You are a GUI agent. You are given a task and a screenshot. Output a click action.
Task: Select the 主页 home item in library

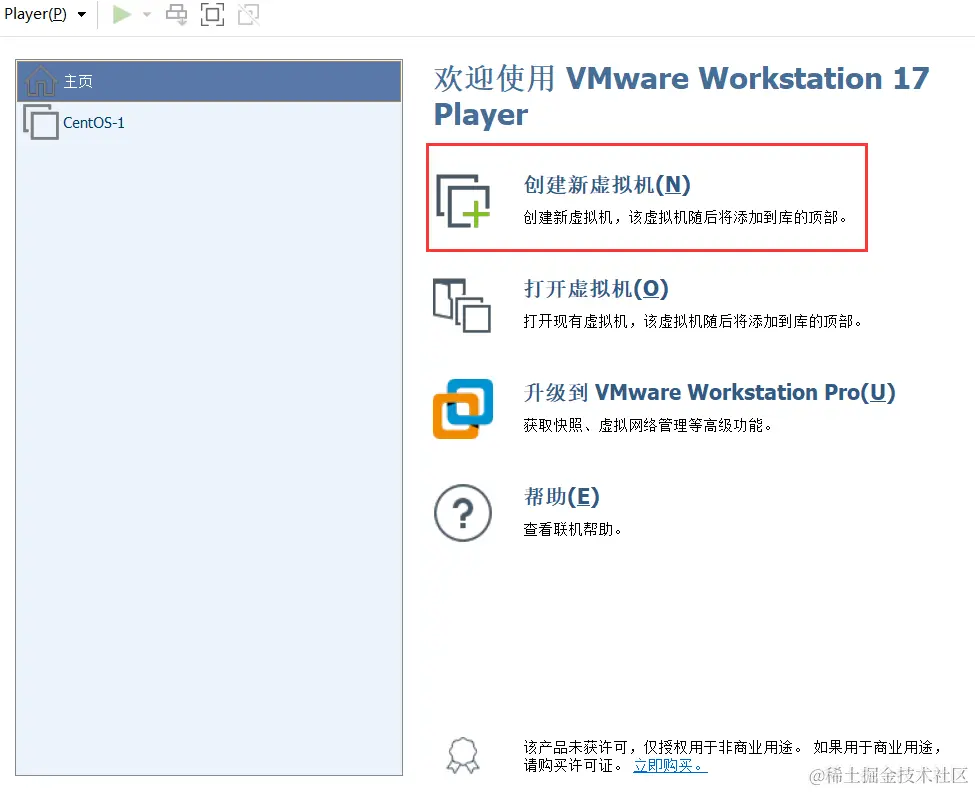point(209,81)
